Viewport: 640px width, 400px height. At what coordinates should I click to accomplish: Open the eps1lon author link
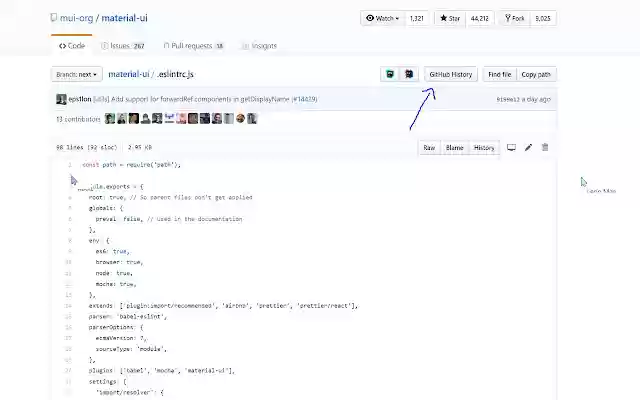80,99
